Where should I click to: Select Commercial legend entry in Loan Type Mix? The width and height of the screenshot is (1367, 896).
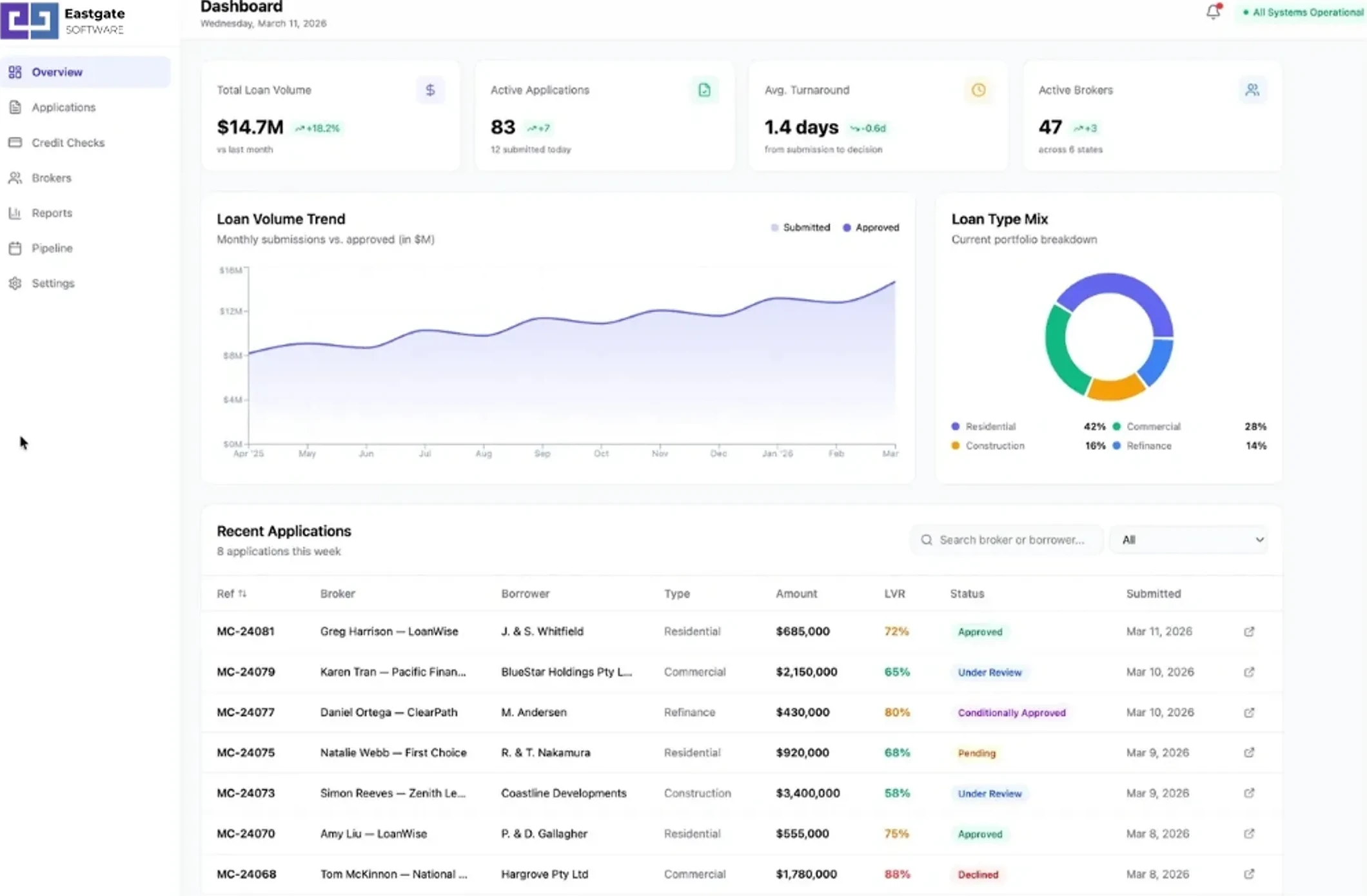1189,427
